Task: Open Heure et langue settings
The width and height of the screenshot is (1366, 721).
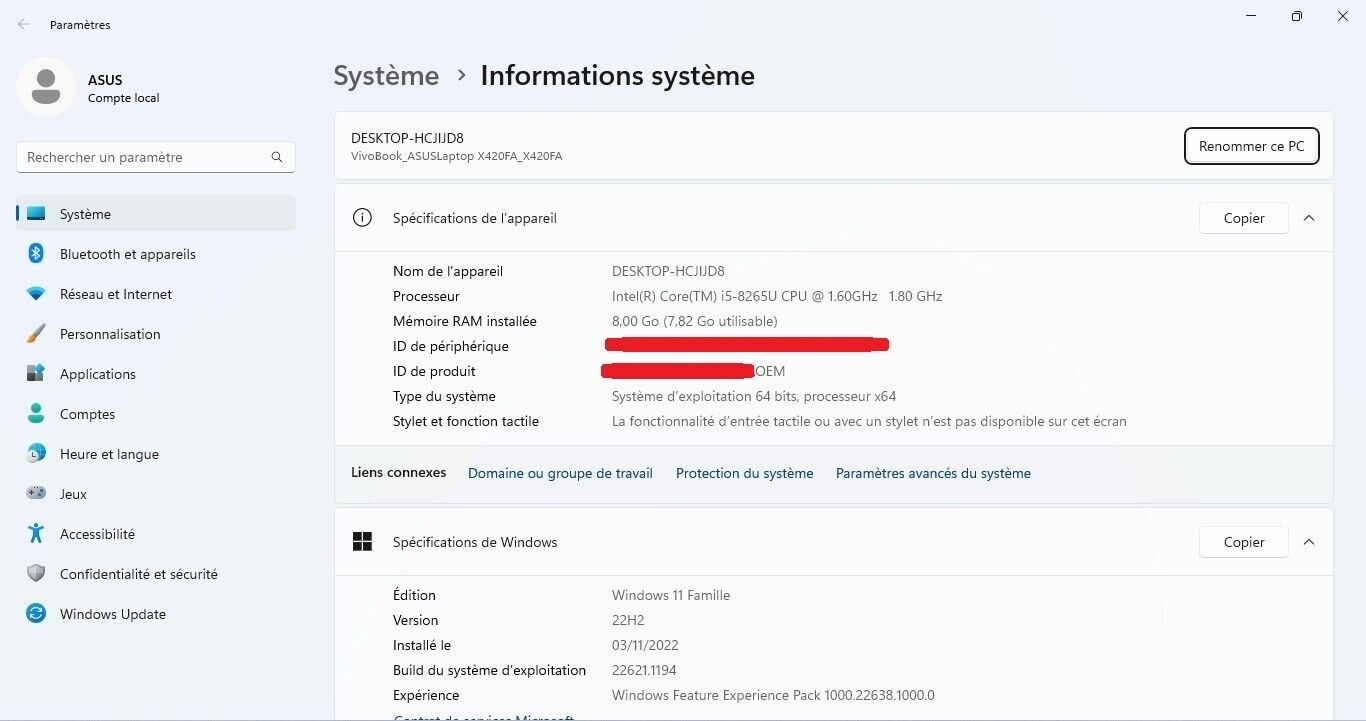Action: [x=156, y=454]
